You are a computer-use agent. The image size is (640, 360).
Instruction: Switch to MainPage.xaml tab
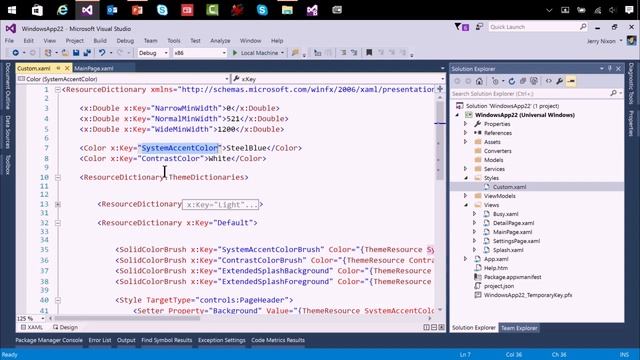click(94, 68)
